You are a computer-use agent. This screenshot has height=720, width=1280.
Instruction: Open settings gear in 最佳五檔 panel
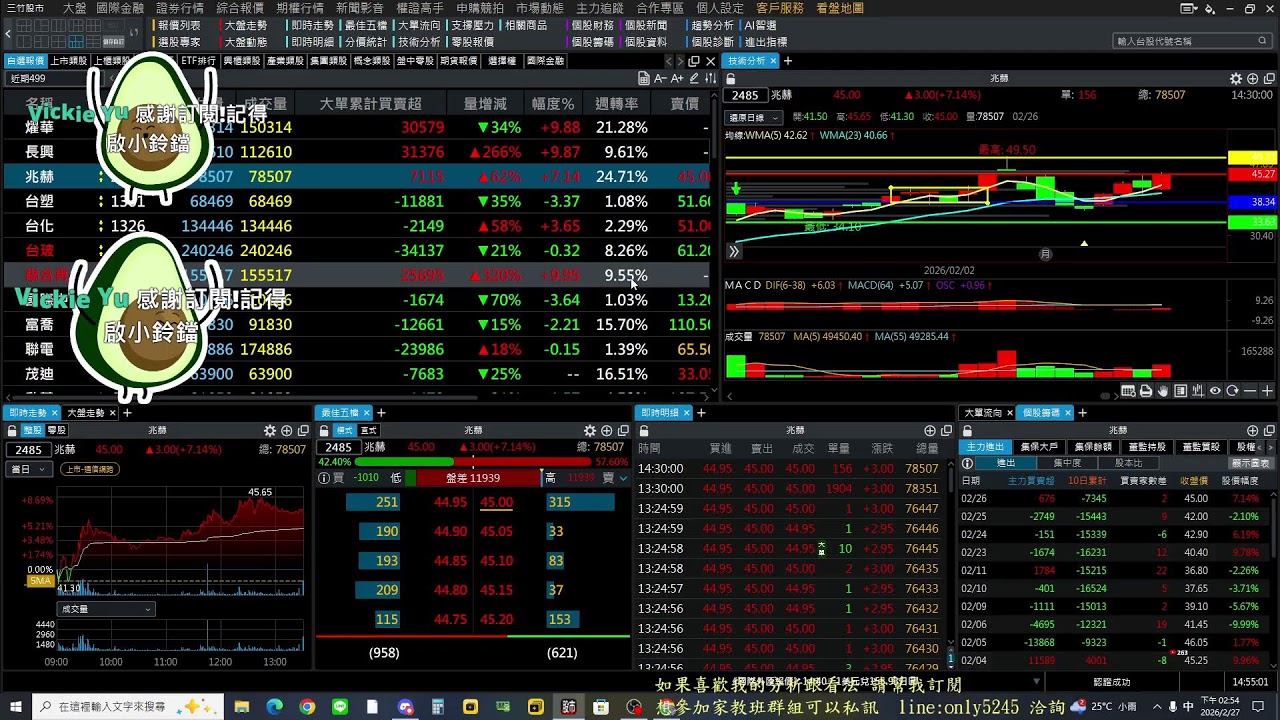[589, 431]
